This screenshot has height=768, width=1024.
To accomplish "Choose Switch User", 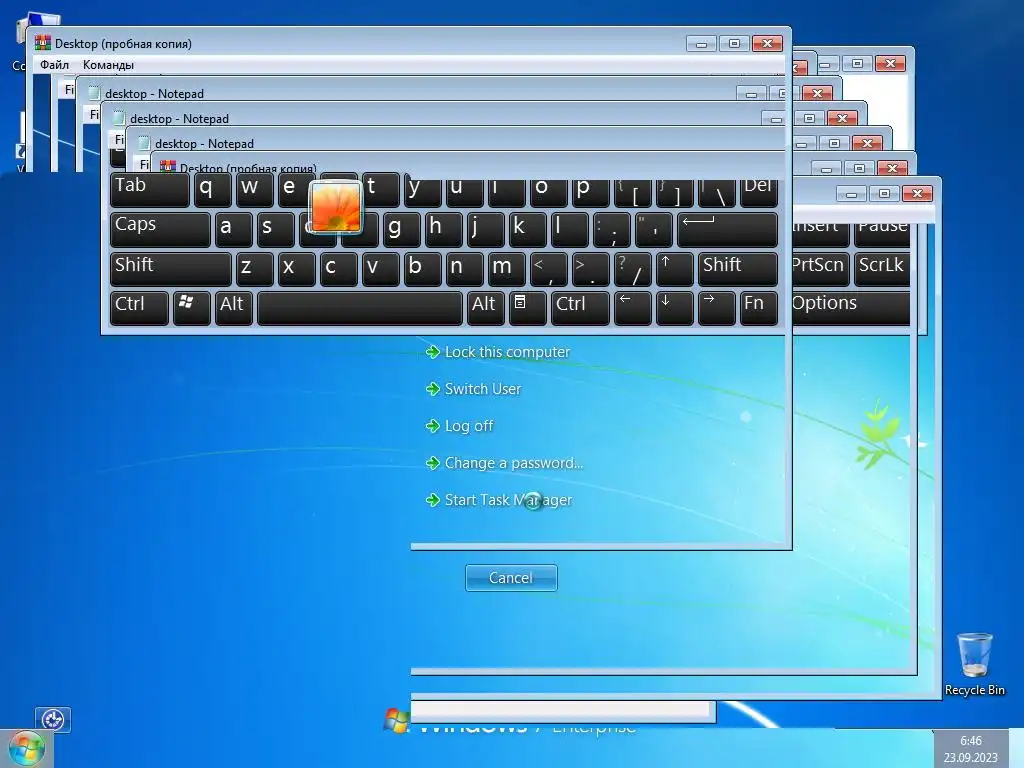I will (483, 389).
